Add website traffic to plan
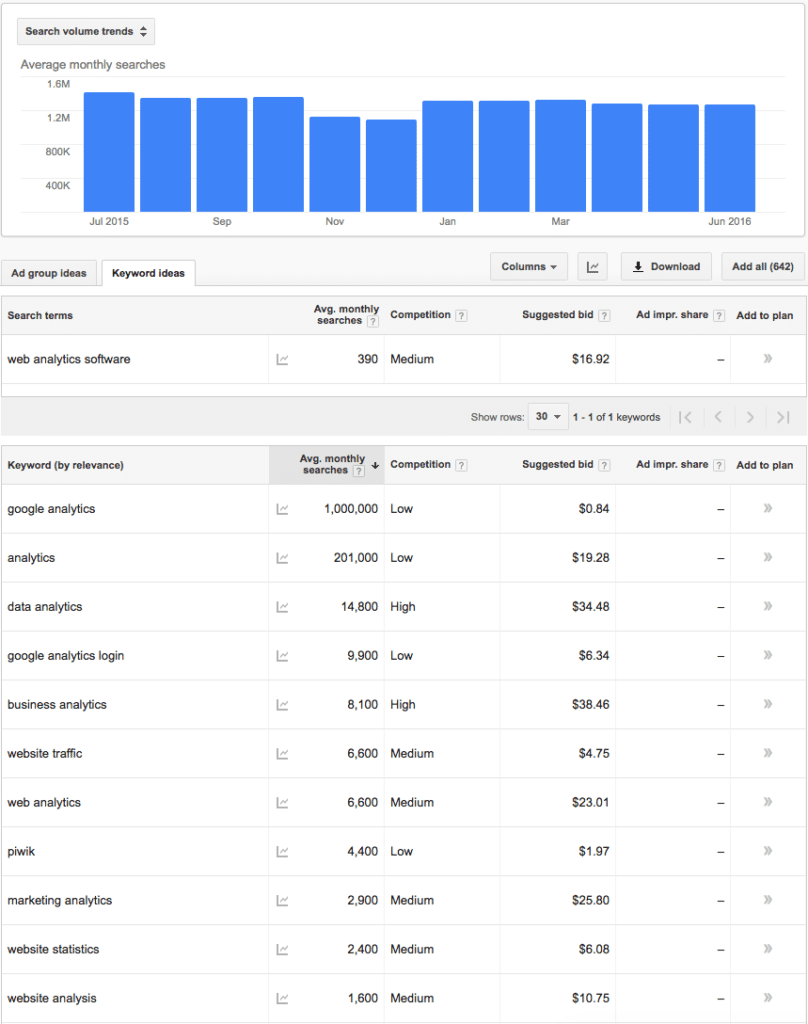This screenshot has height=1024, width=808. [x=768, y=753]
